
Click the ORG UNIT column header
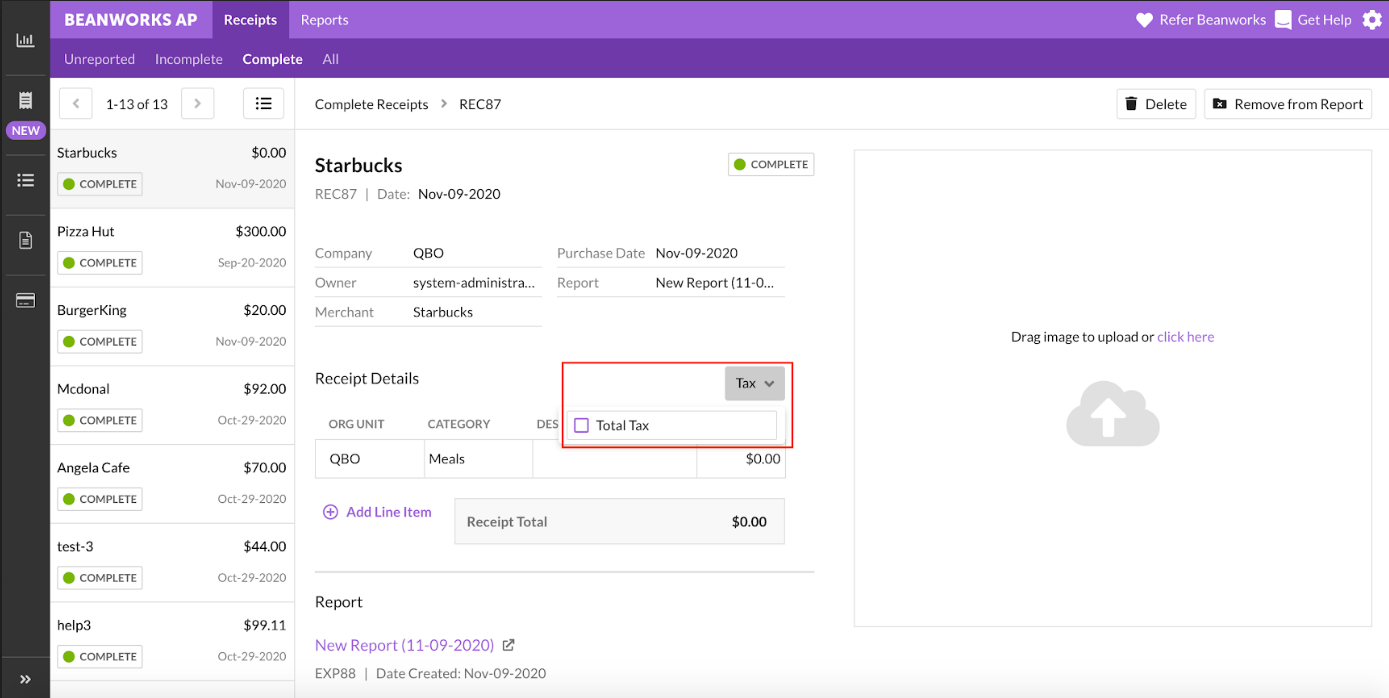pos(356,424)
